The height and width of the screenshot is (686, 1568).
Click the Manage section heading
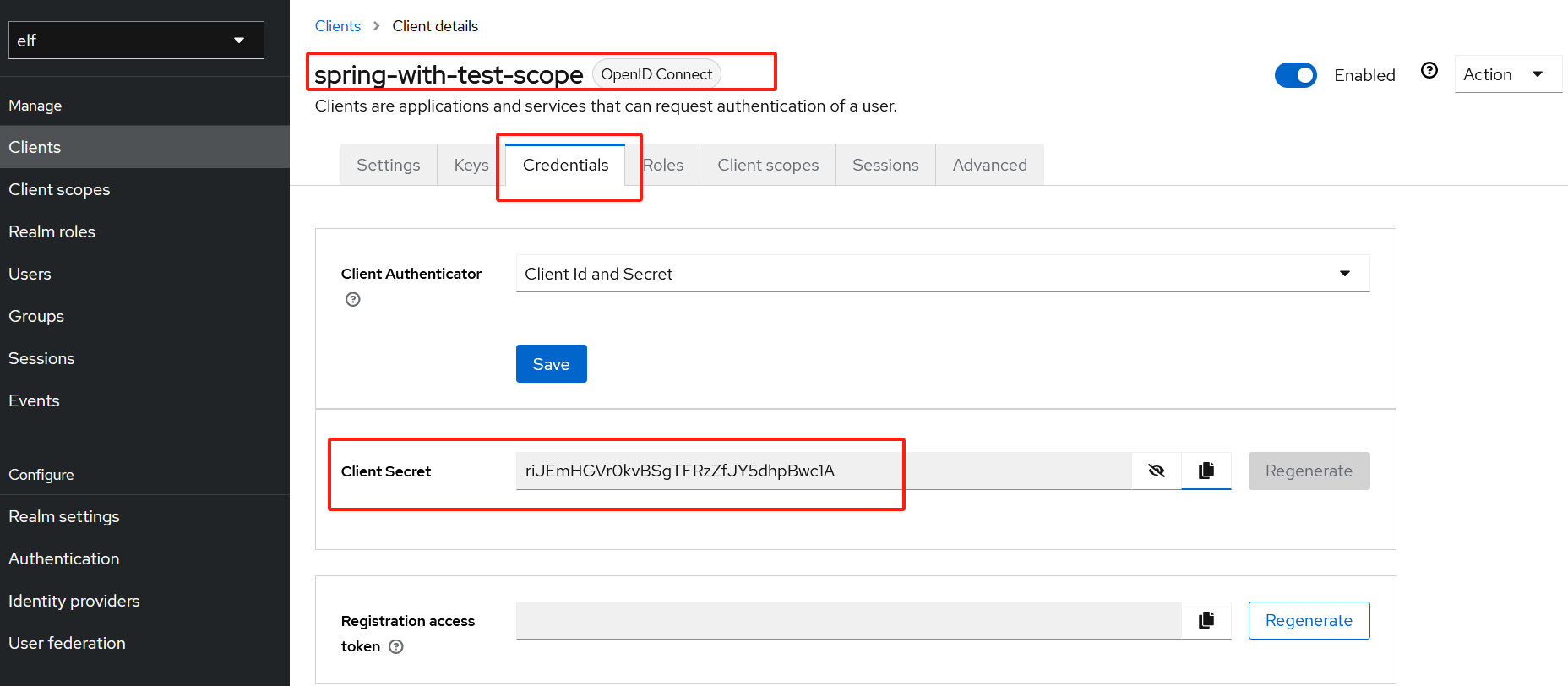35,106
